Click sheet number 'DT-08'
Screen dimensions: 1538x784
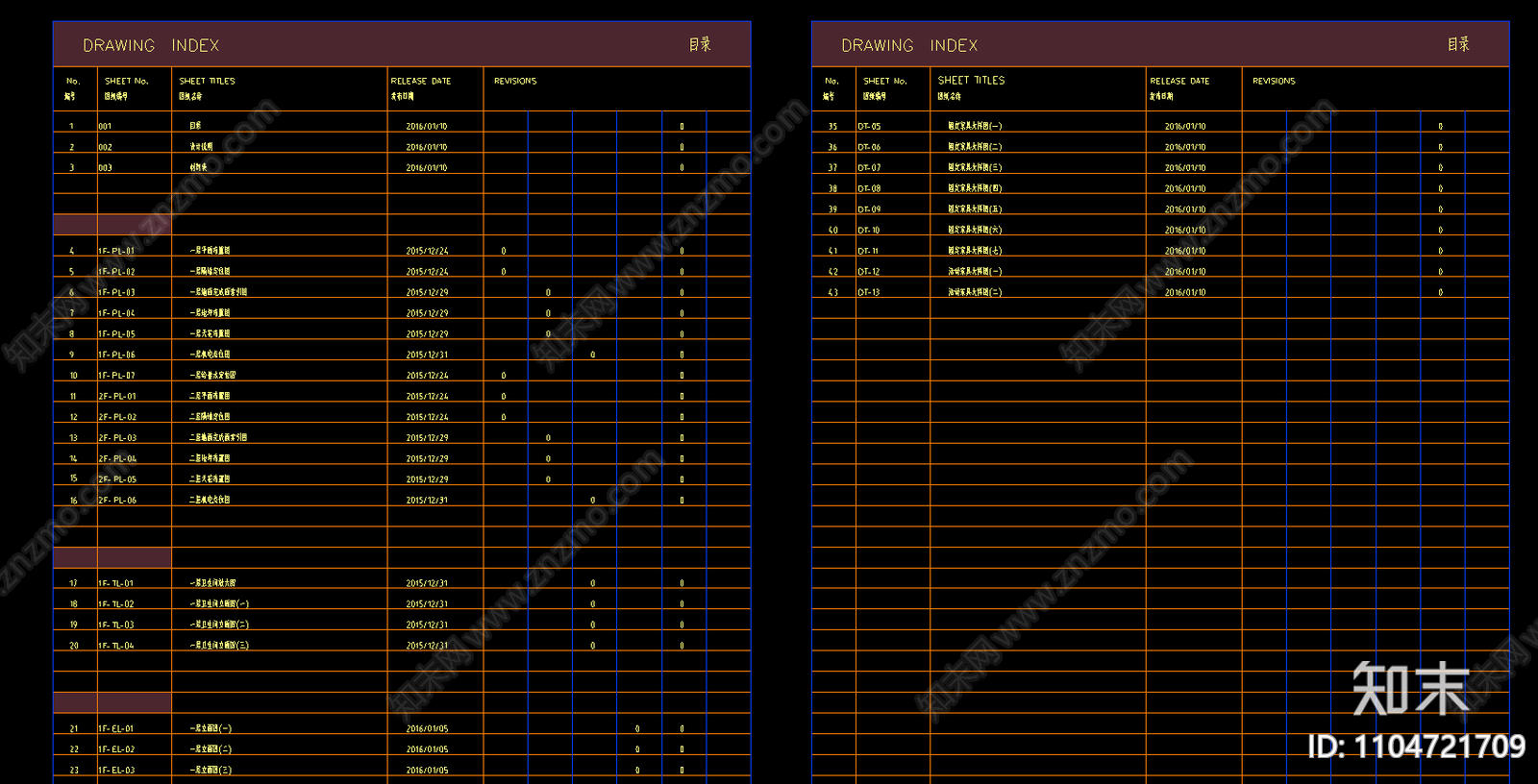click(869, 188)
